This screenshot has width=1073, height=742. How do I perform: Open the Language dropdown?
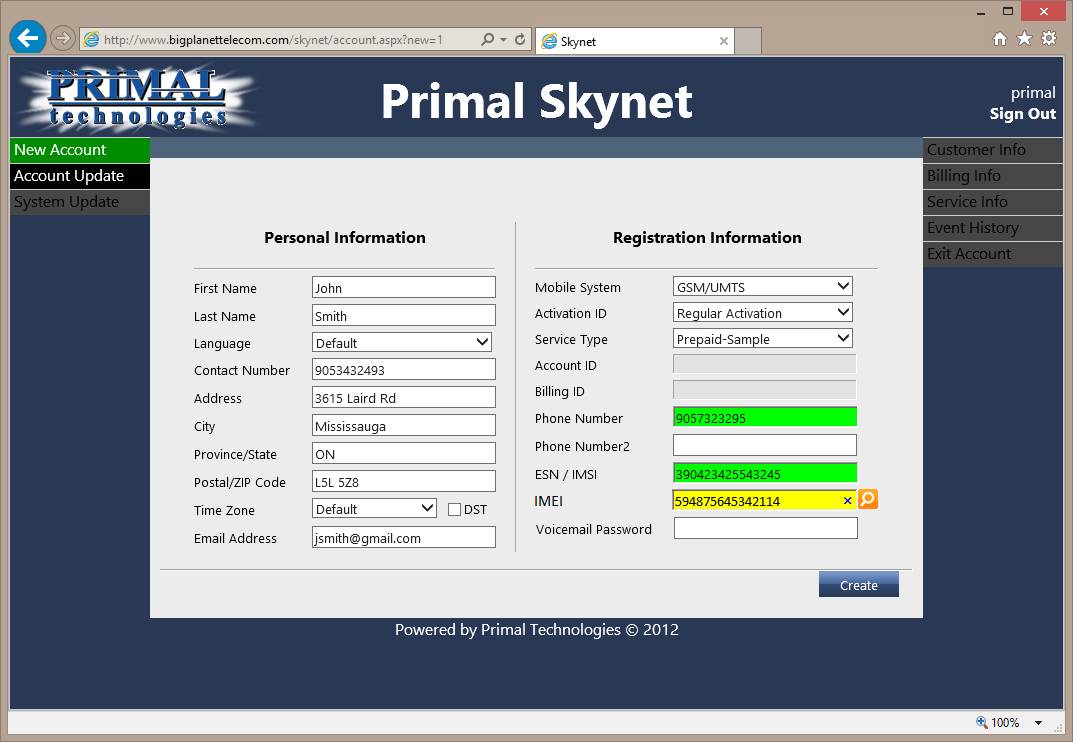click(x=402, y=342)
